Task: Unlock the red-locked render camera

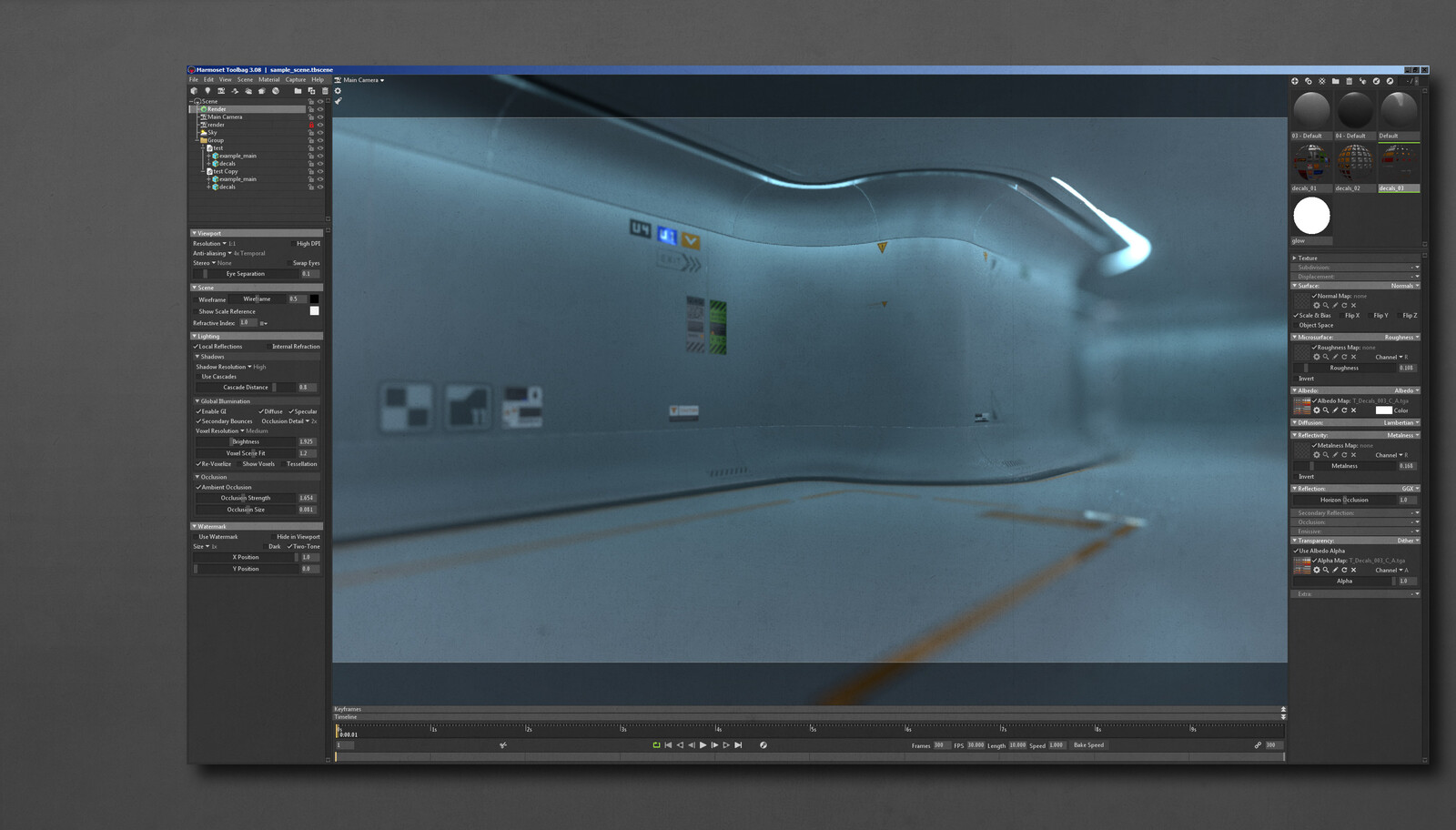Action: point(310,125)
